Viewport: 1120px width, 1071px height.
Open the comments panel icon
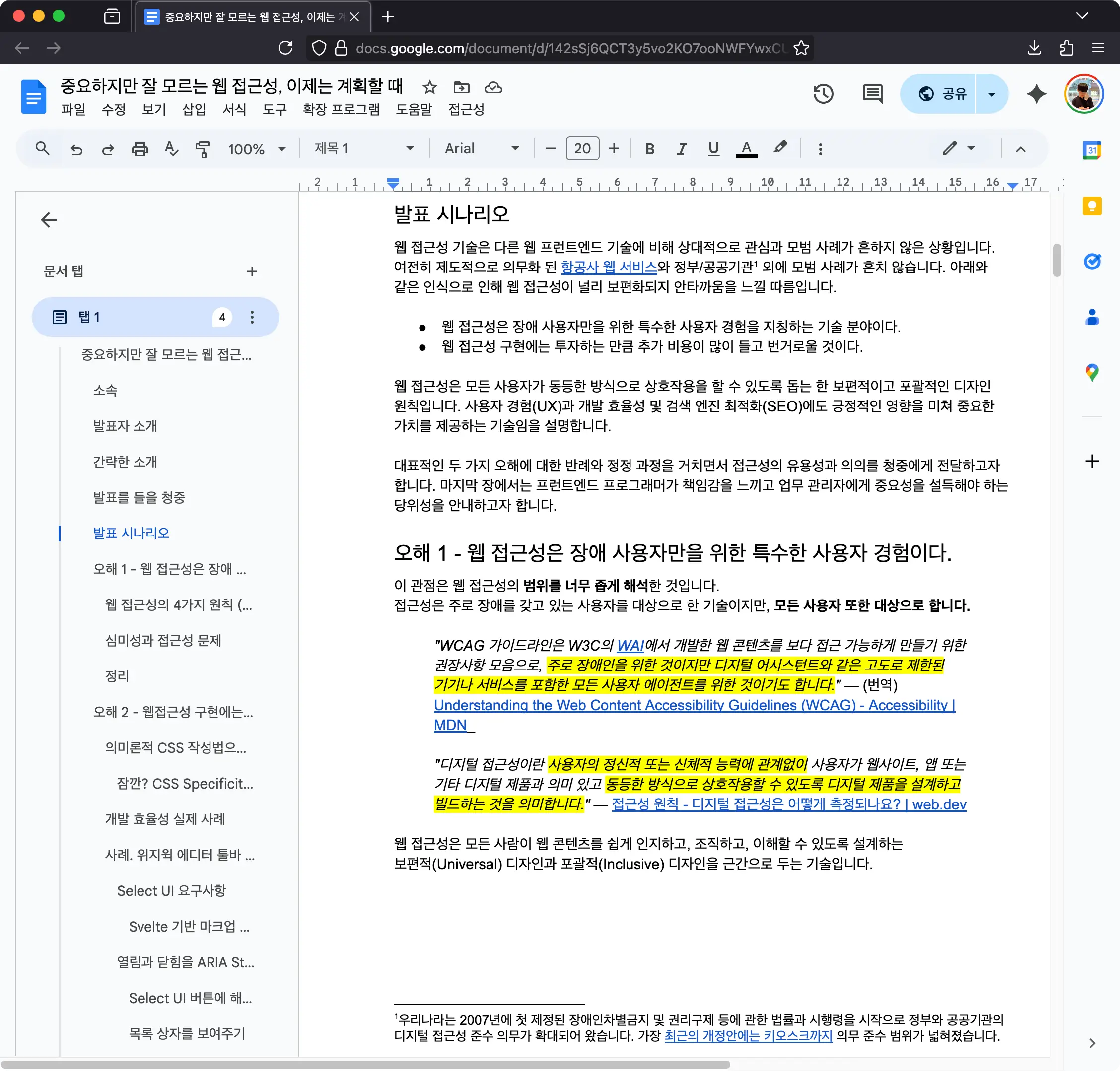[x=872, y=93]
